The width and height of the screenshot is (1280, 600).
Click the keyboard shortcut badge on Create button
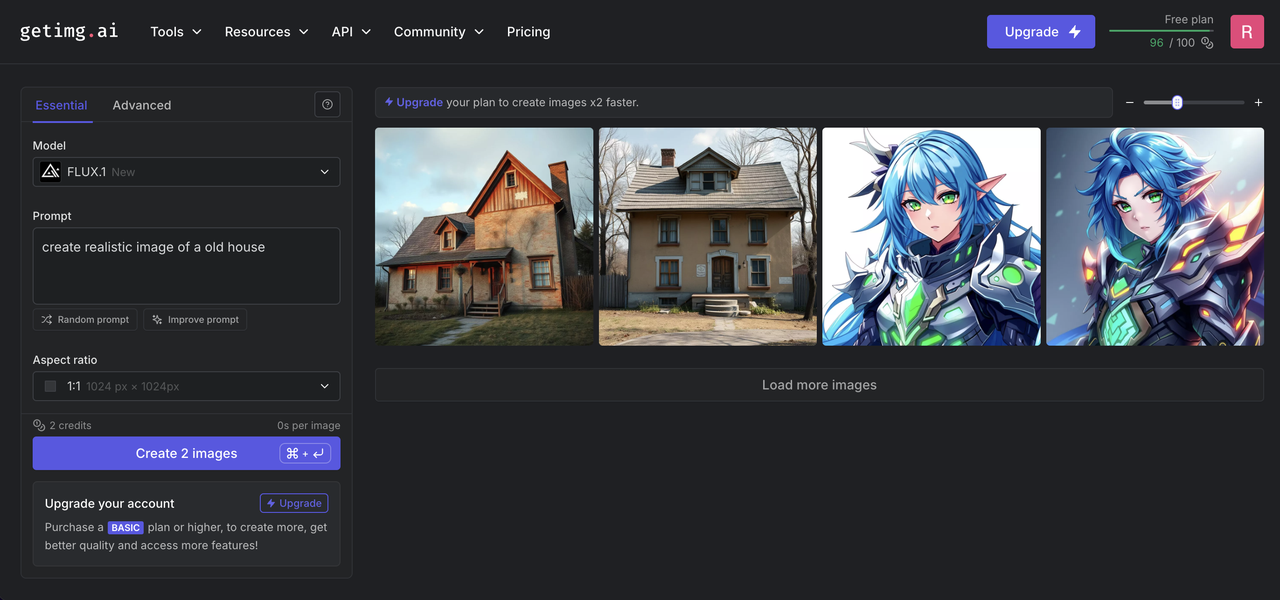(305, 453)
